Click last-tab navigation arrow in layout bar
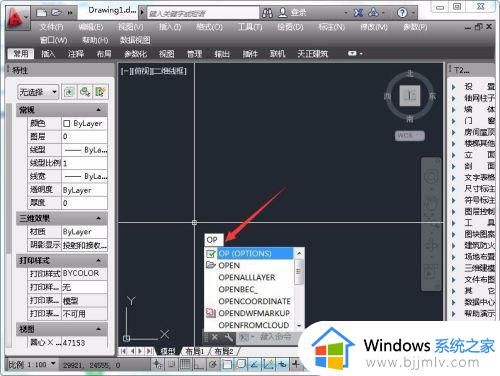500x376 pixels. pos(149,351)
